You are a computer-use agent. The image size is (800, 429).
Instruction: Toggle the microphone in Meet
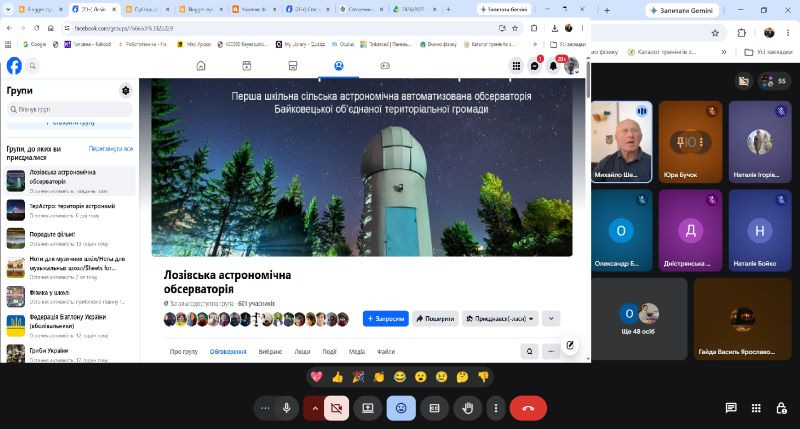tap(287, 408)
